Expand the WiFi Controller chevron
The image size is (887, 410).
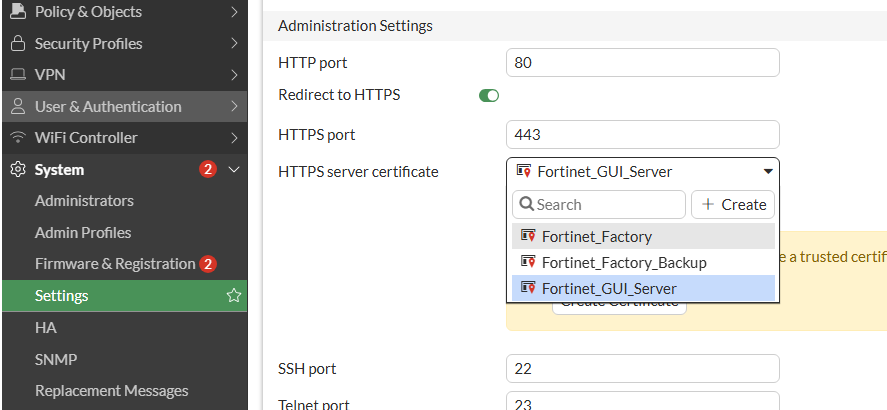(x=234, y=137)
